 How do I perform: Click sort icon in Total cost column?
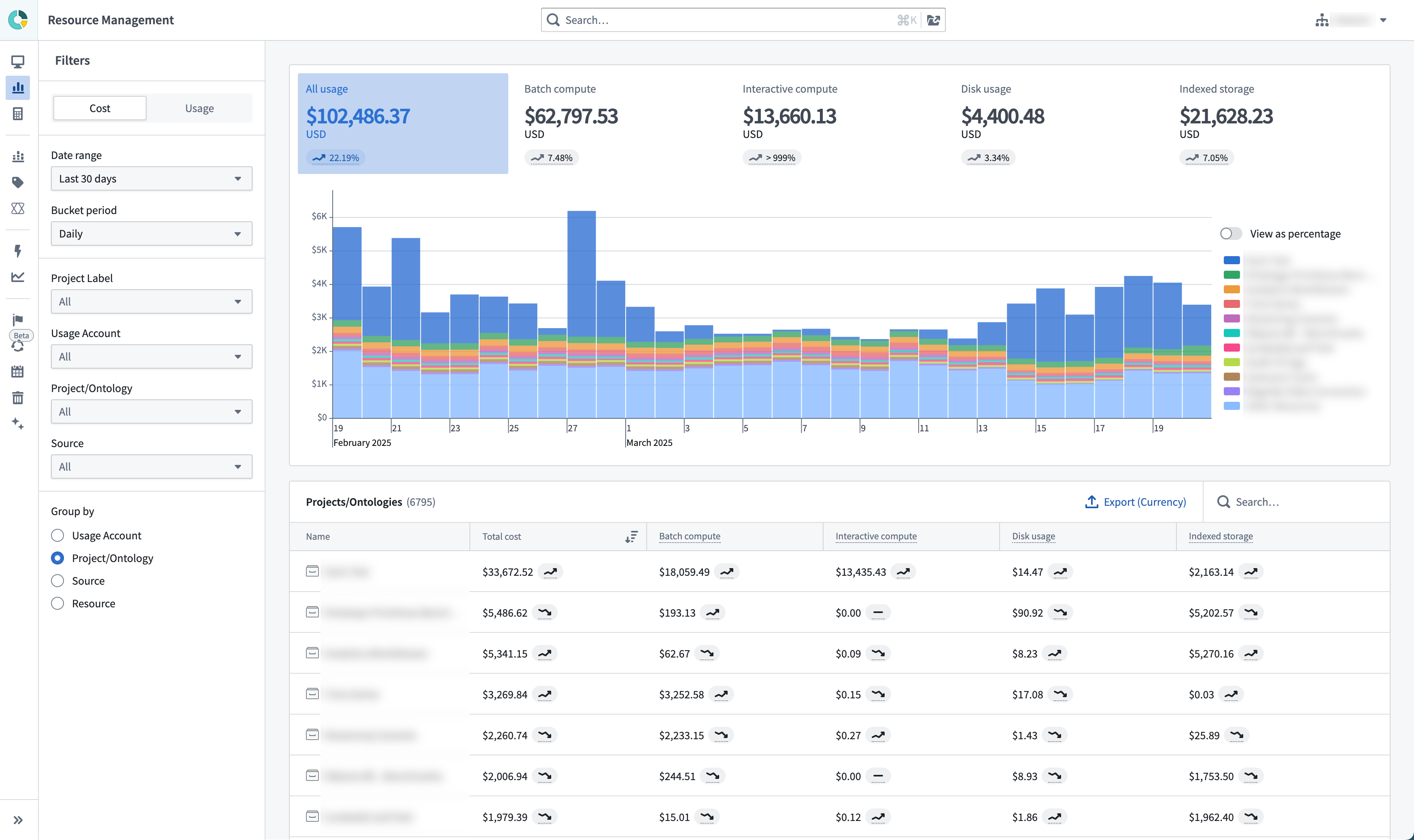click(x=631, y=537)
